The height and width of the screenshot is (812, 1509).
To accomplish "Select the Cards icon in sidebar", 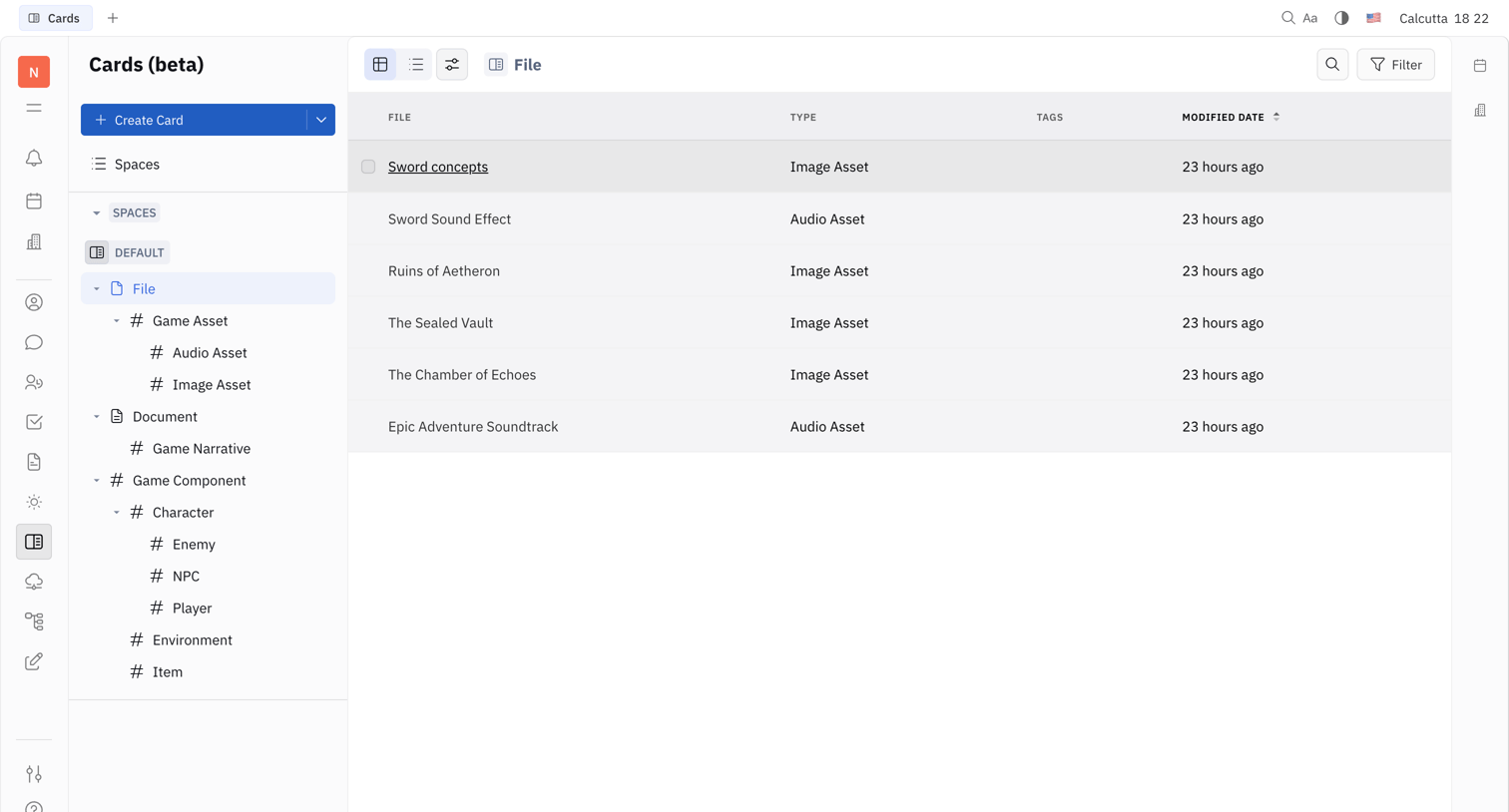I will [34, 542].
